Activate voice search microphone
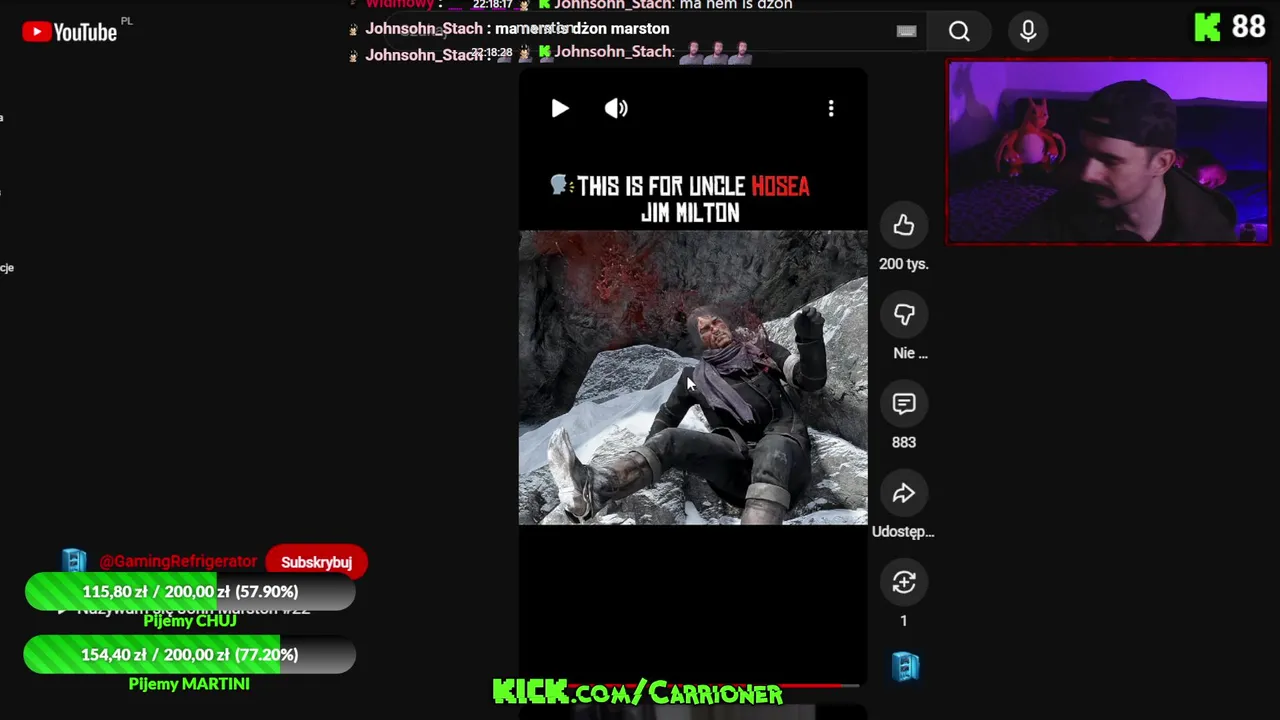1280x720 pixels. (1028, 32)
